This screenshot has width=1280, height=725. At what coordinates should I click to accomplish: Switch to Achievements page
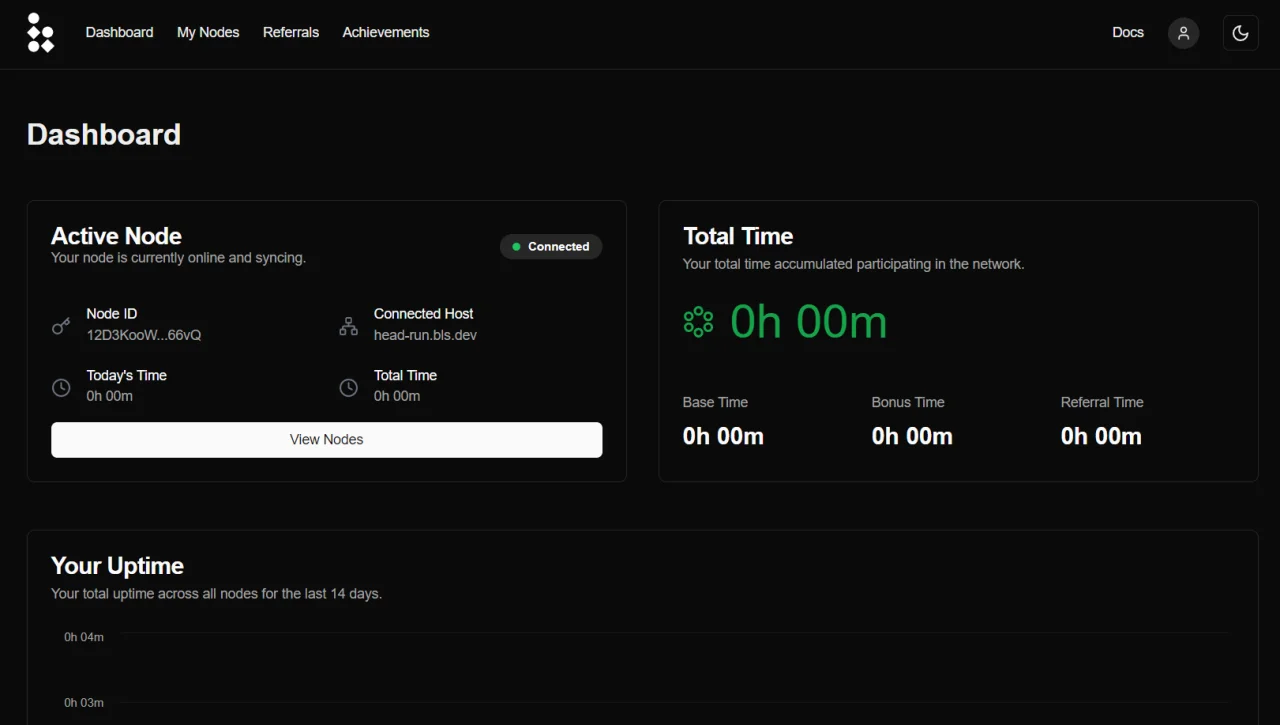point(386,32)
